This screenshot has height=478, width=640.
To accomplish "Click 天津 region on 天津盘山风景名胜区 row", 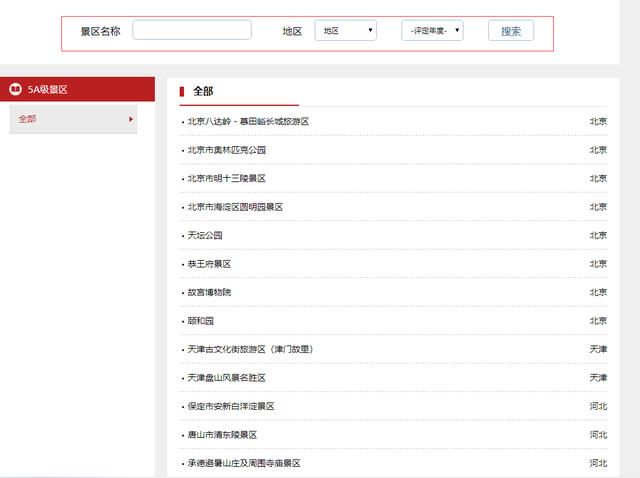I will point(598,378).
